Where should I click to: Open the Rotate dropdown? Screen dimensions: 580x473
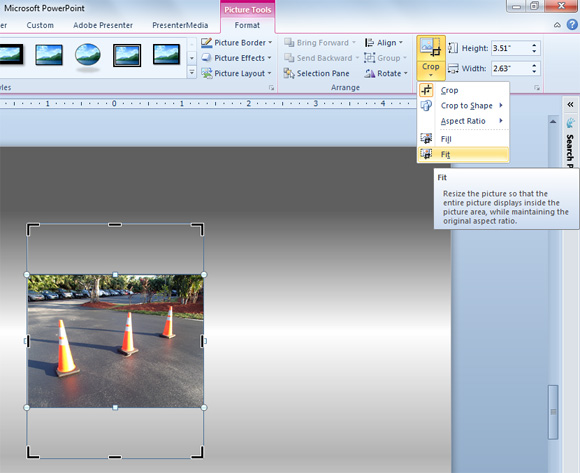point(386,73)
